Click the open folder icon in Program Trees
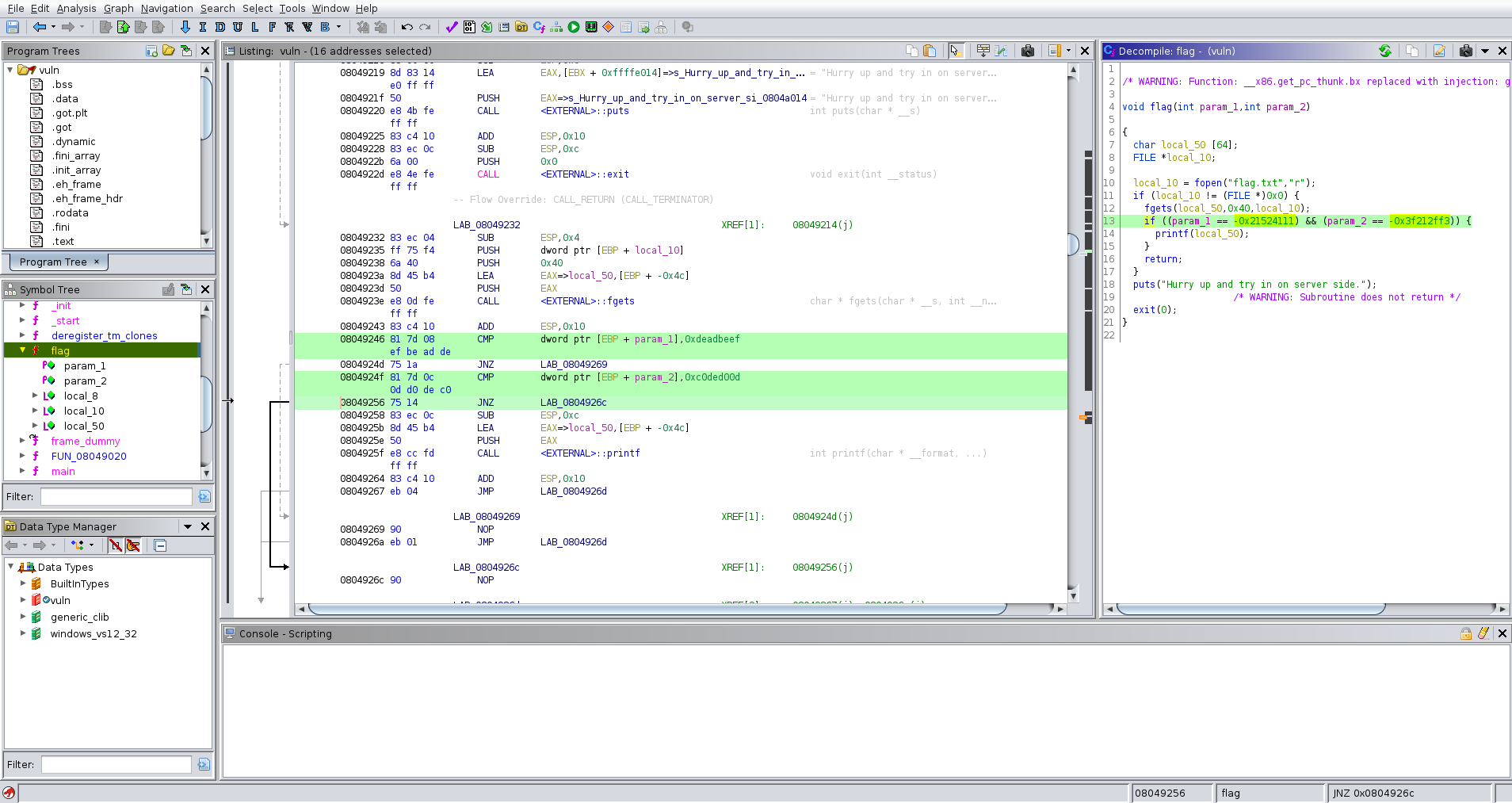The width and height of the screenshot is (1512, 803). pos(169,51)
